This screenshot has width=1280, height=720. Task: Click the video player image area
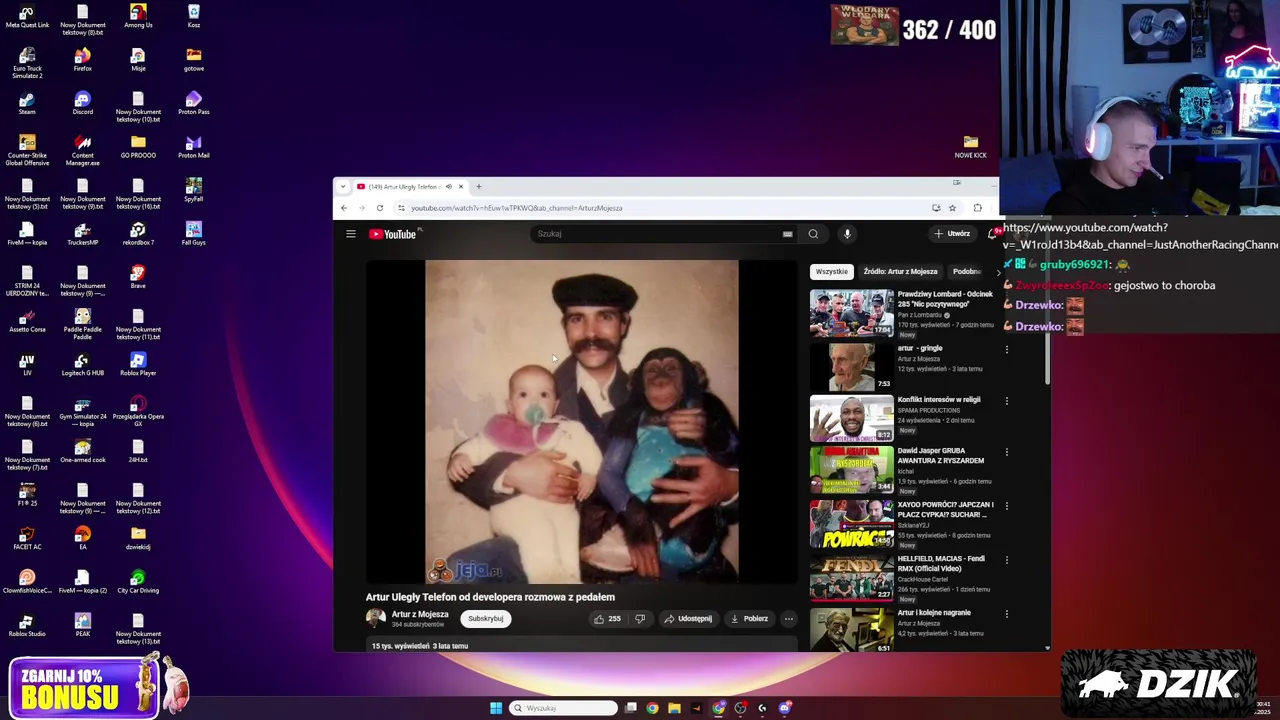click(x=582, y=421)
